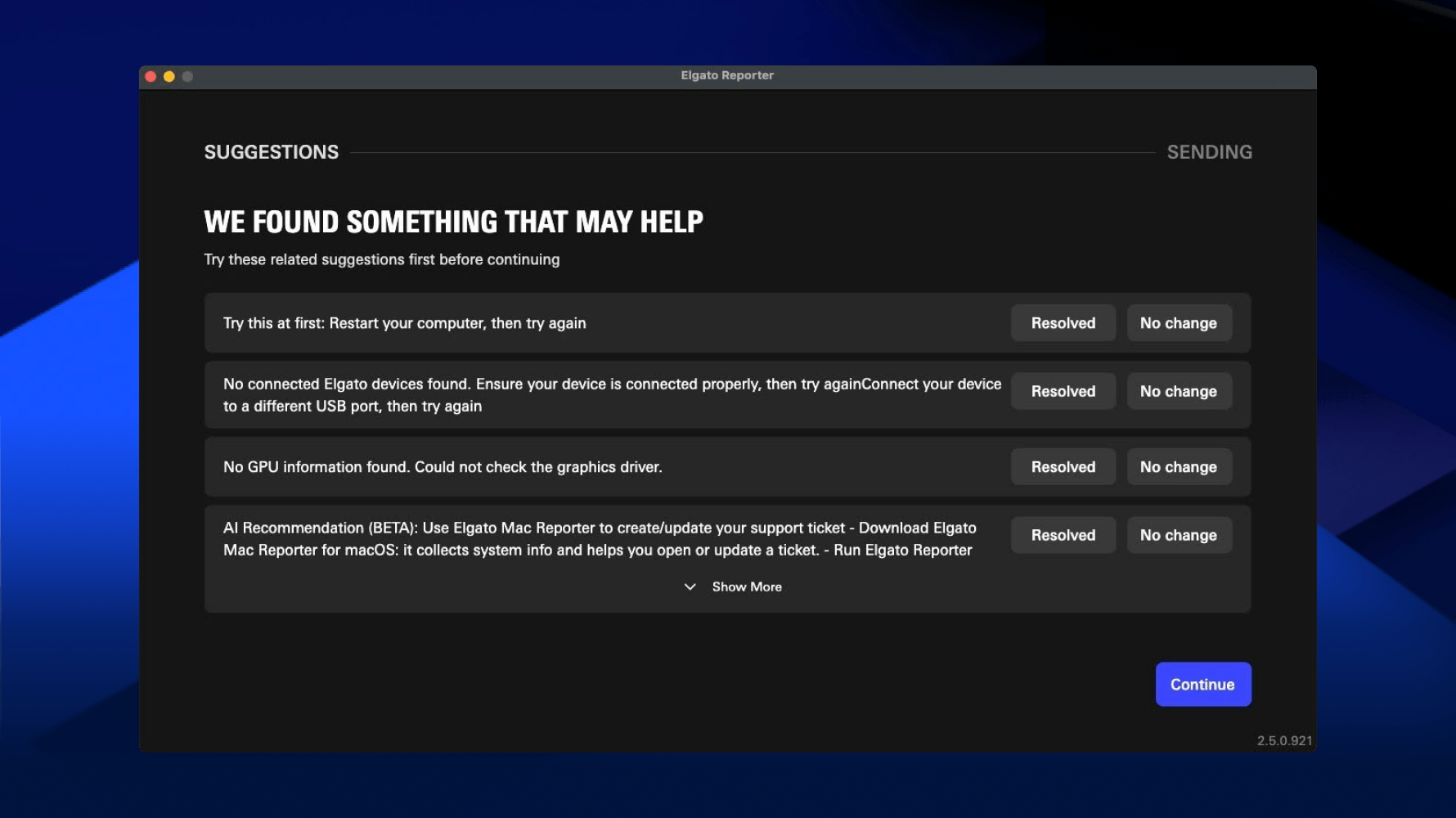Mark the GPU information suggestion as Resolved

[1063, 467]
